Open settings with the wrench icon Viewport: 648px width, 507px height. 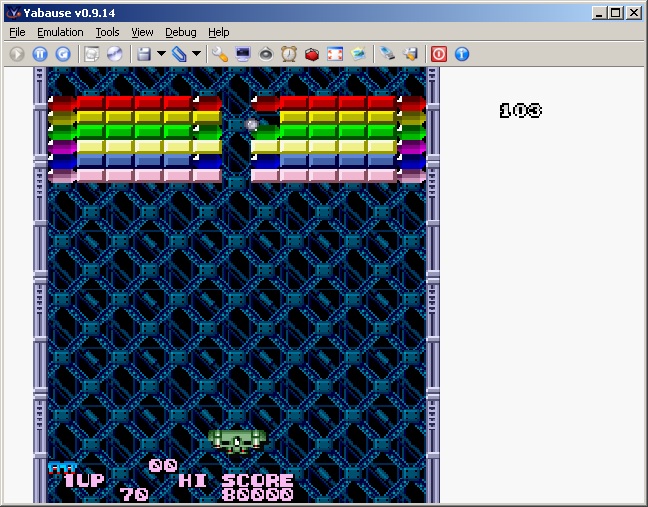coord(220,54)
